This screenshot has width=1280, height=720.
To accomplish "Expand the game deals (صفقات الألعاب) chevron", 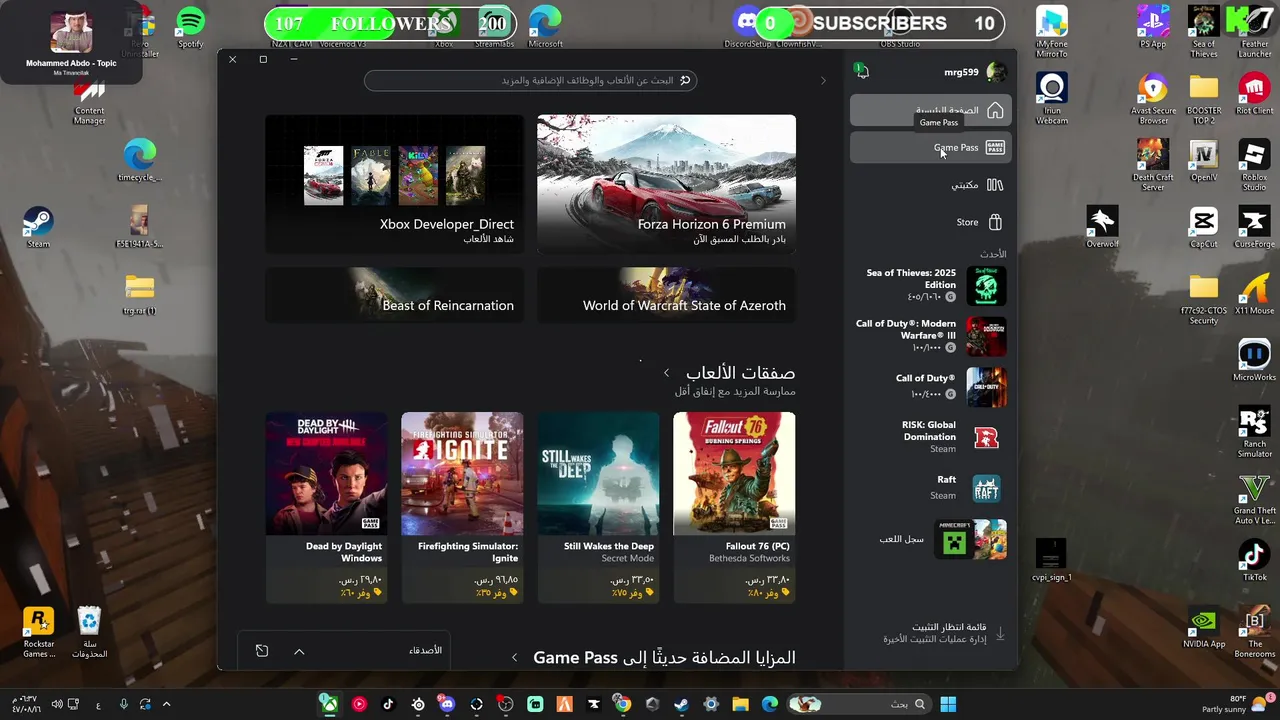I will tap(666, 373).
